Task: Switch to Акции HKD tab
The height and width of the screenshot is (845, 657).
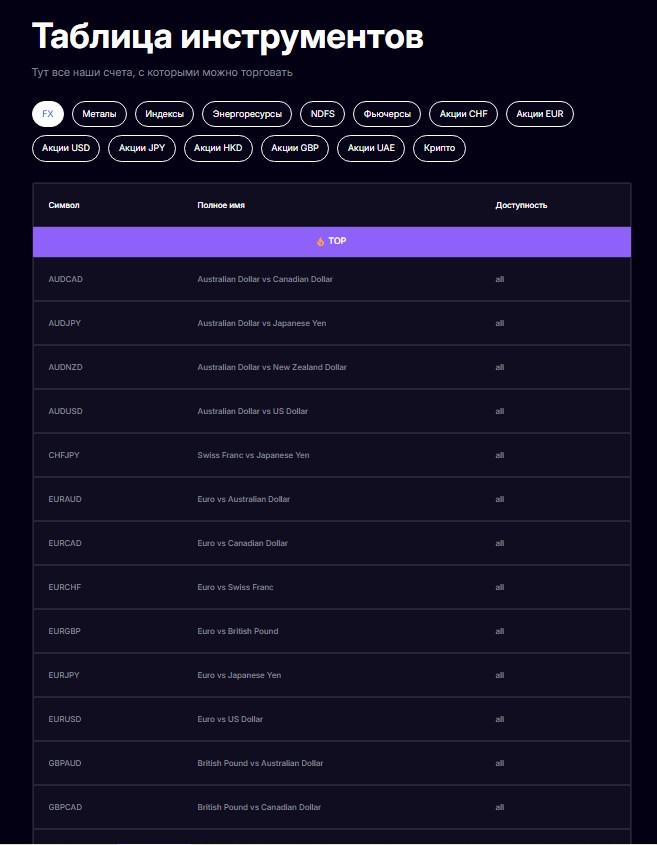Action: tap(218, 148)
